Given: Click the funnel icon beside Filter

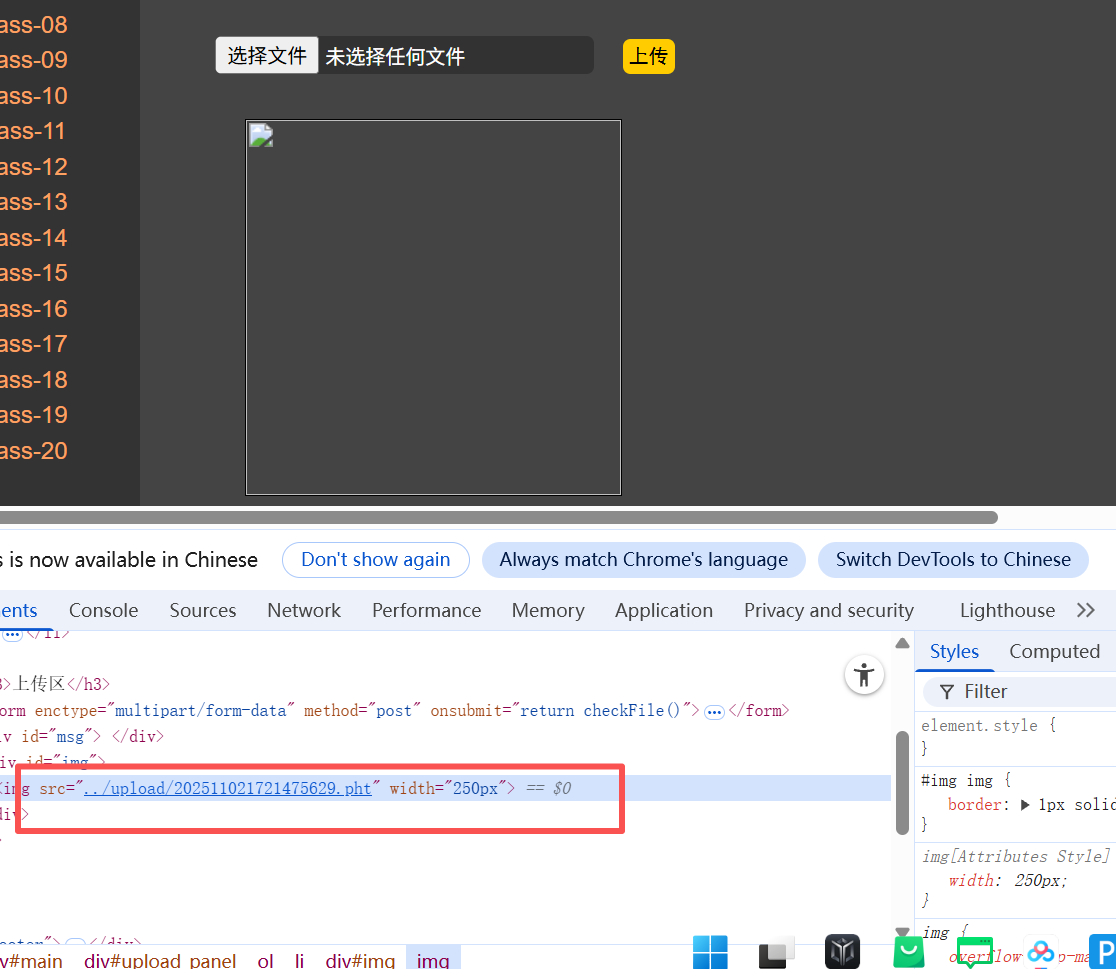Looking at the screenshot, I should point(947,691).
